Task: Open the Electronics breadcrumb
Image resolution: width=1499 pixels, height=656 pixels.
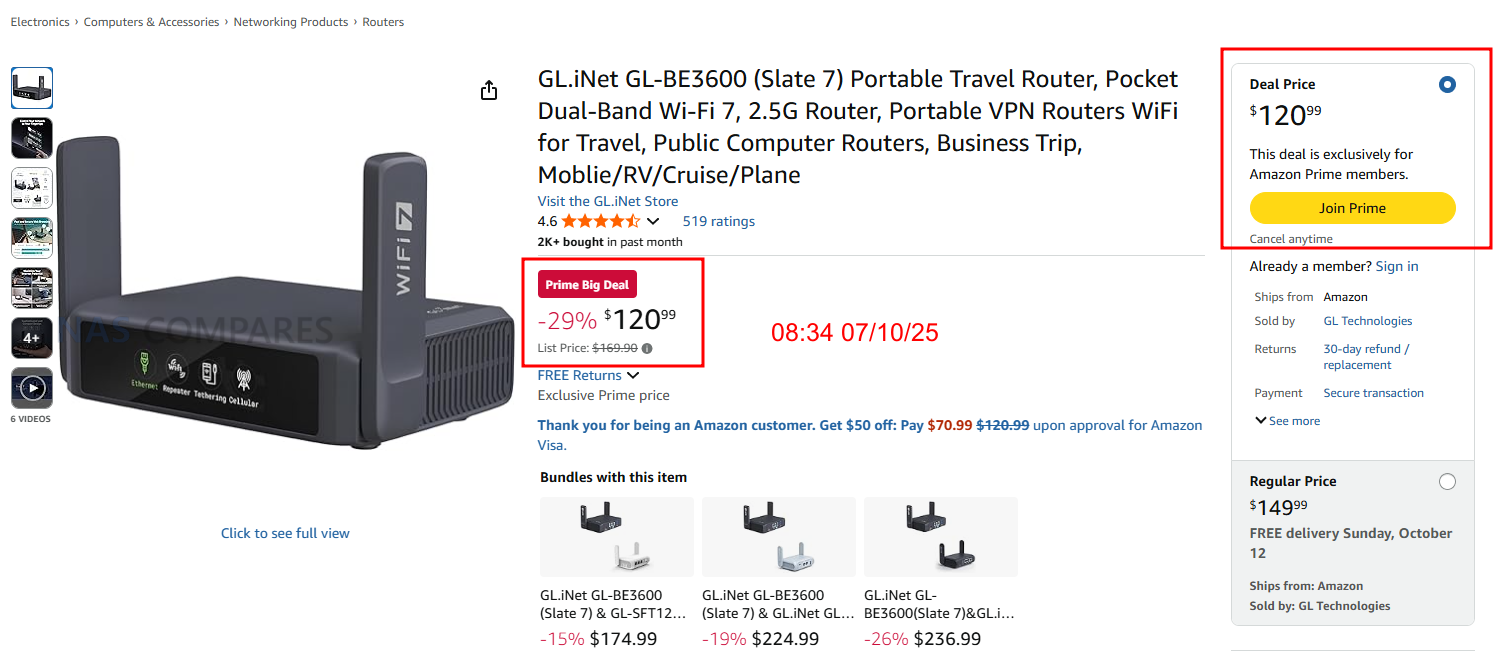Action: pos(40,22)
